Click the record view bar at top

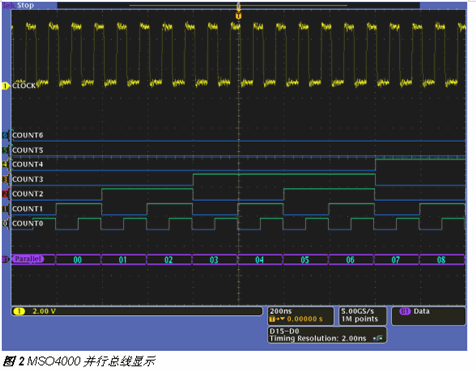click(x=238, y=5)
